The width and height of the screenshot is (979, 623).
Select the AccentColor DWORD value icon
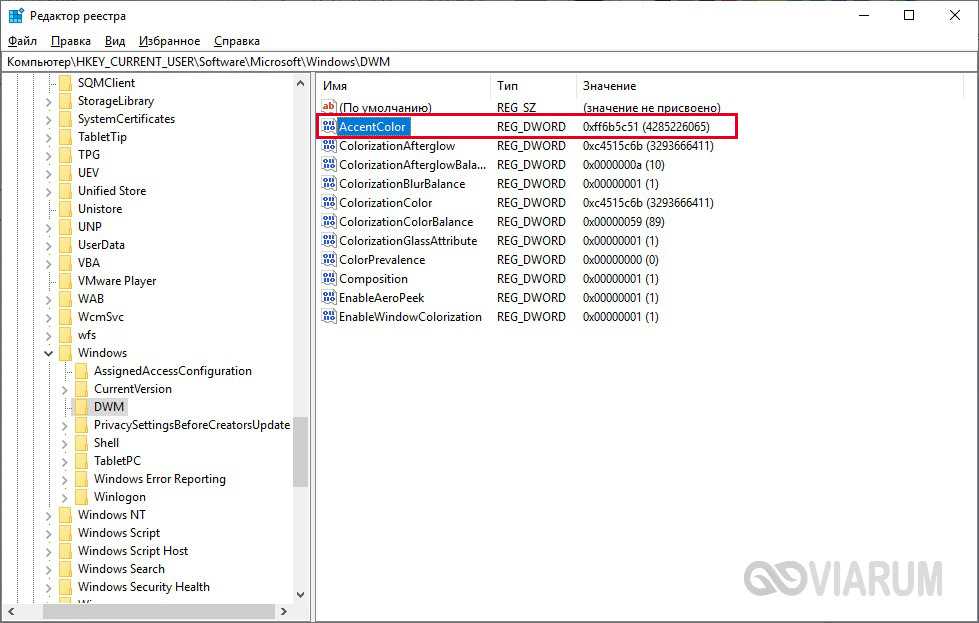pyautogui.click(x=329, y=127)
